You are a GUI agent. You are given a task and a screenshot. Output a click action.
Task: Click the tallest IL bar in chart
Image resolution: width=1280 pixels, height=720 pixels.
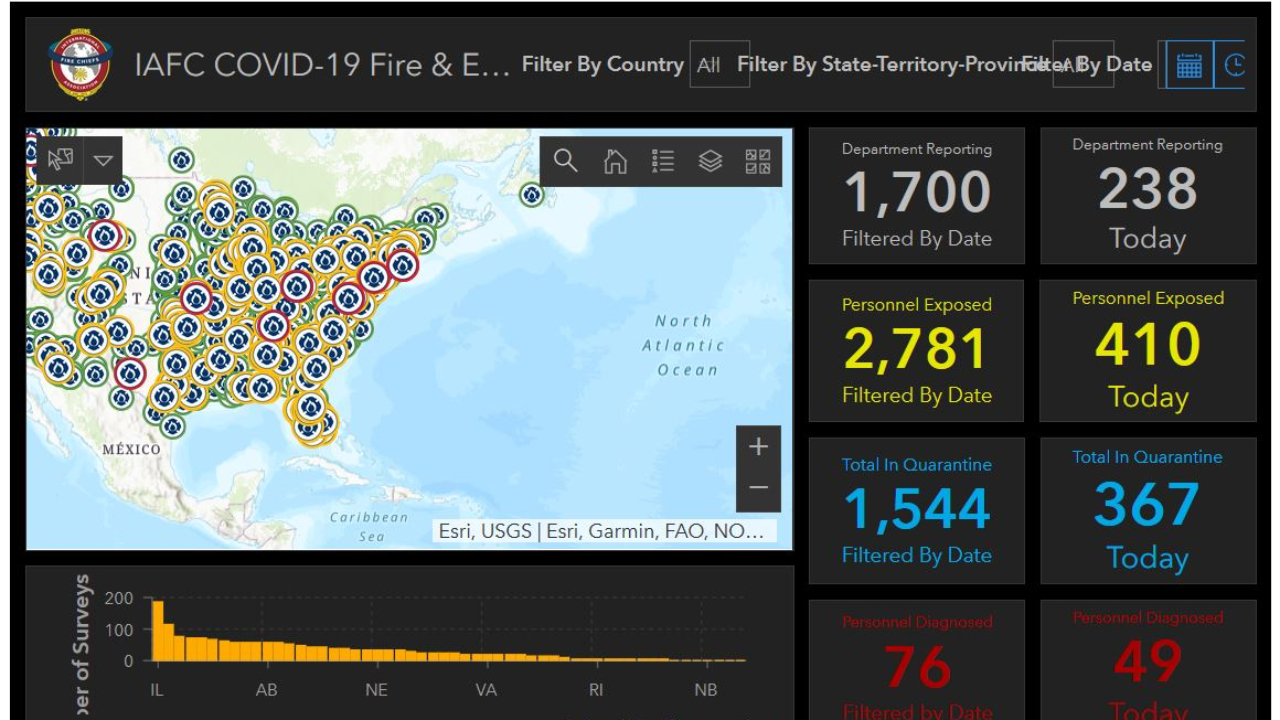tap(157, 630)
